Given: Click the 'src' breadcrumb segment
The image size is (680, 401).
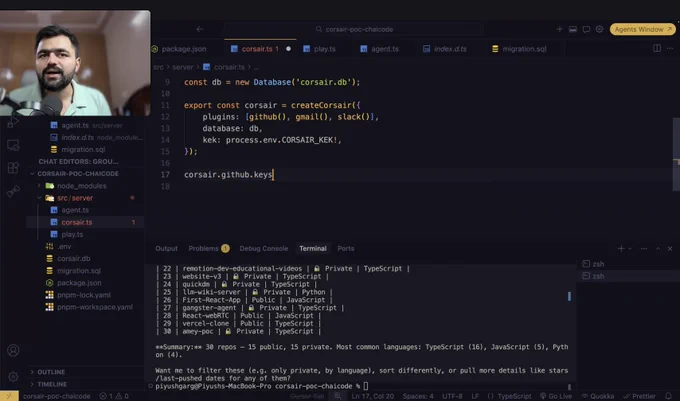Looking at the screenshot, I should click(158, 67).
